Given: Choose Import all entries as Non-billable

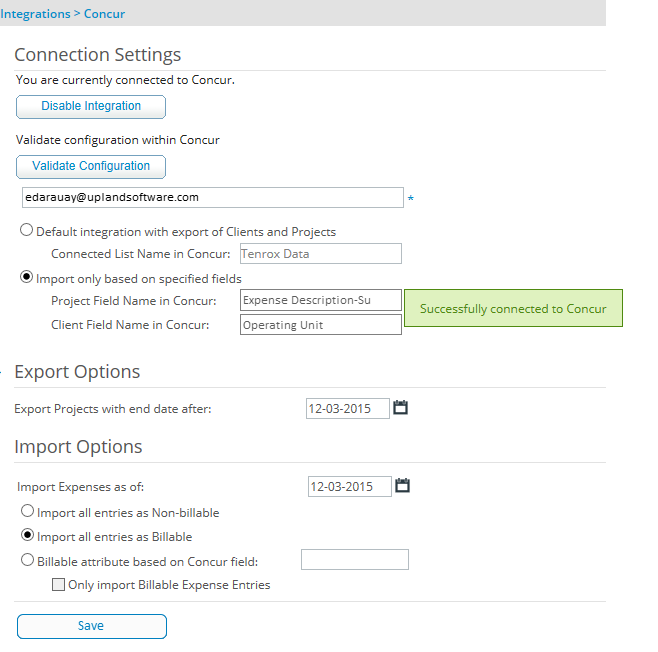Looking at the screenshot, I should tap(27, 511).
